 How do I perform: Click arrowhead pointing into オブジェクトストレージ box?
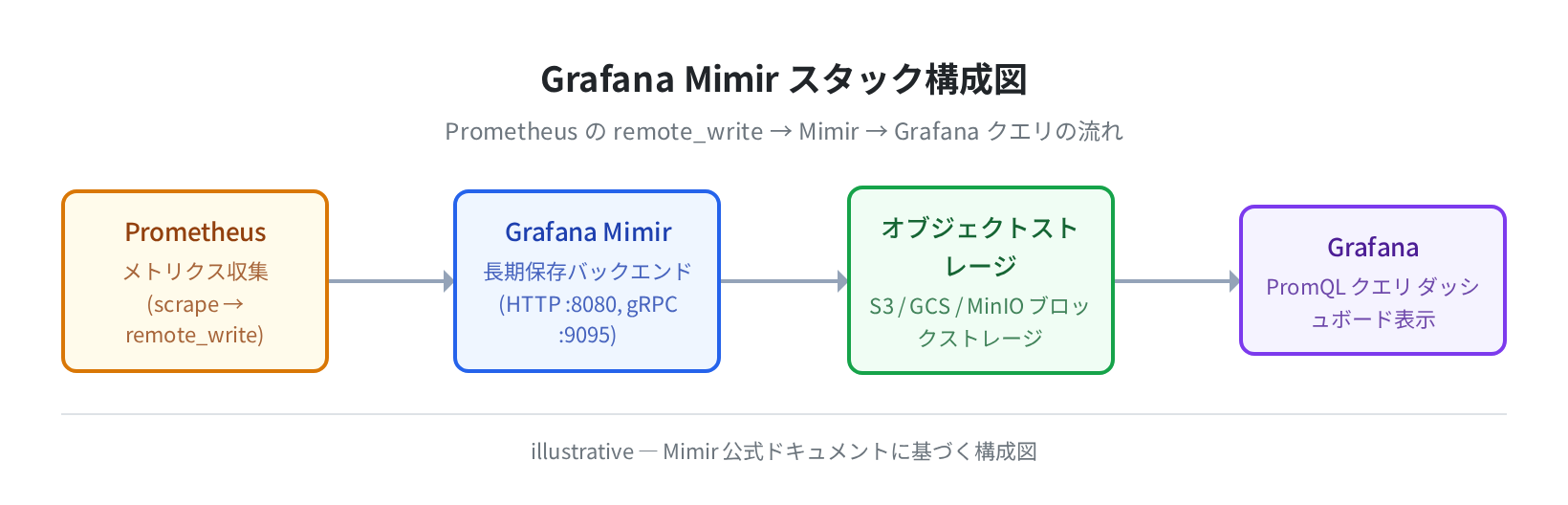point(842,281)
